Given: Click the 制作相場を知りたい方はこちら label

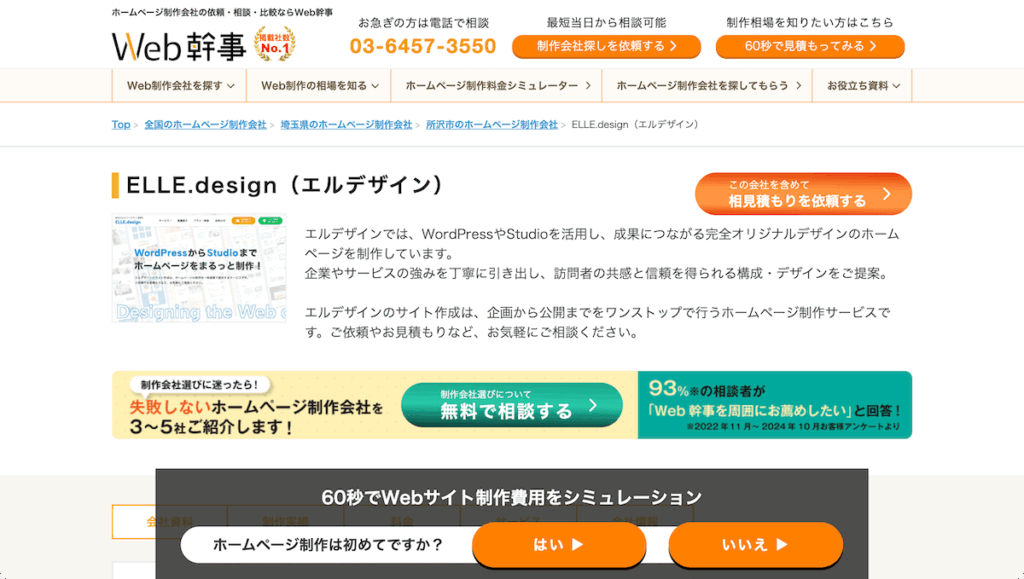Looking at the screenshot, I should [810, 23].
